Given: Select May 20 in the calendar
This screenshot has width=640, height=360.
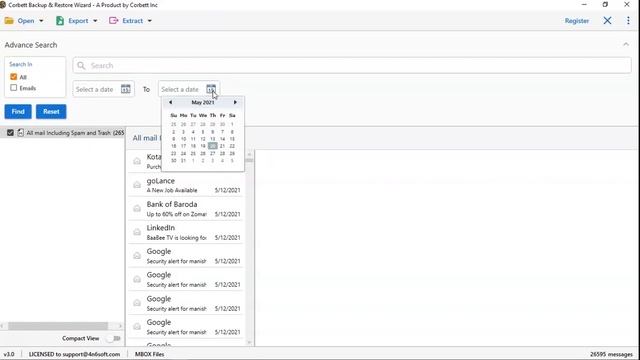Looking at the screenshot, I should coord(213,146).
